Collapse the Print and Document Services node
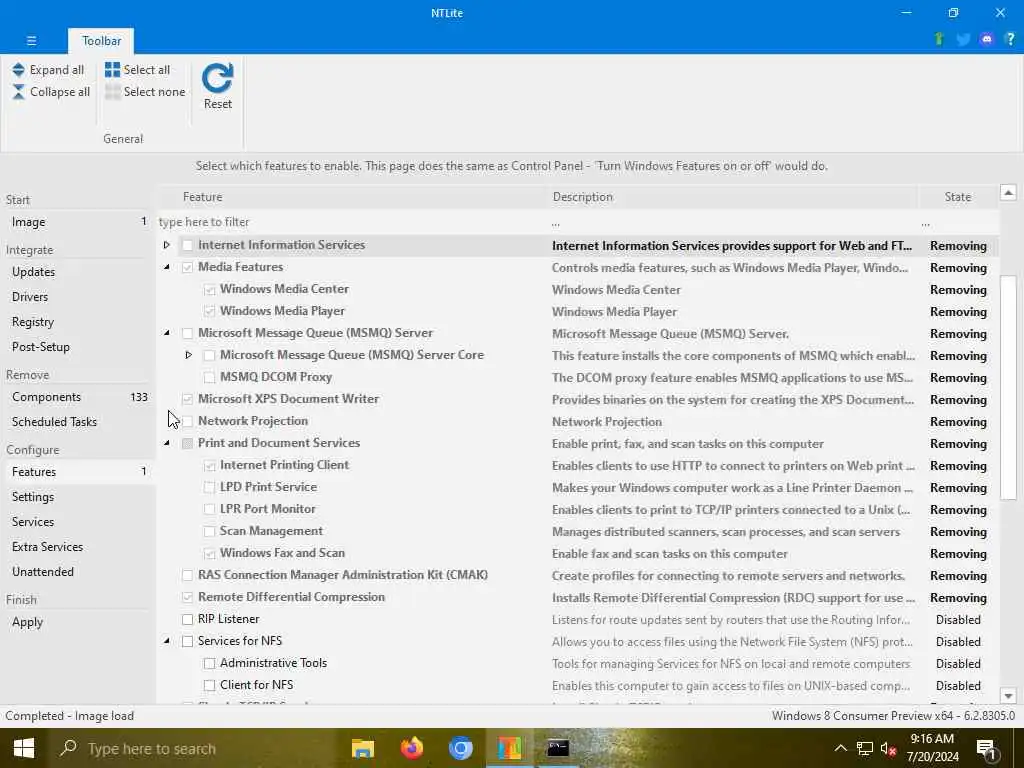 point(167,443)
